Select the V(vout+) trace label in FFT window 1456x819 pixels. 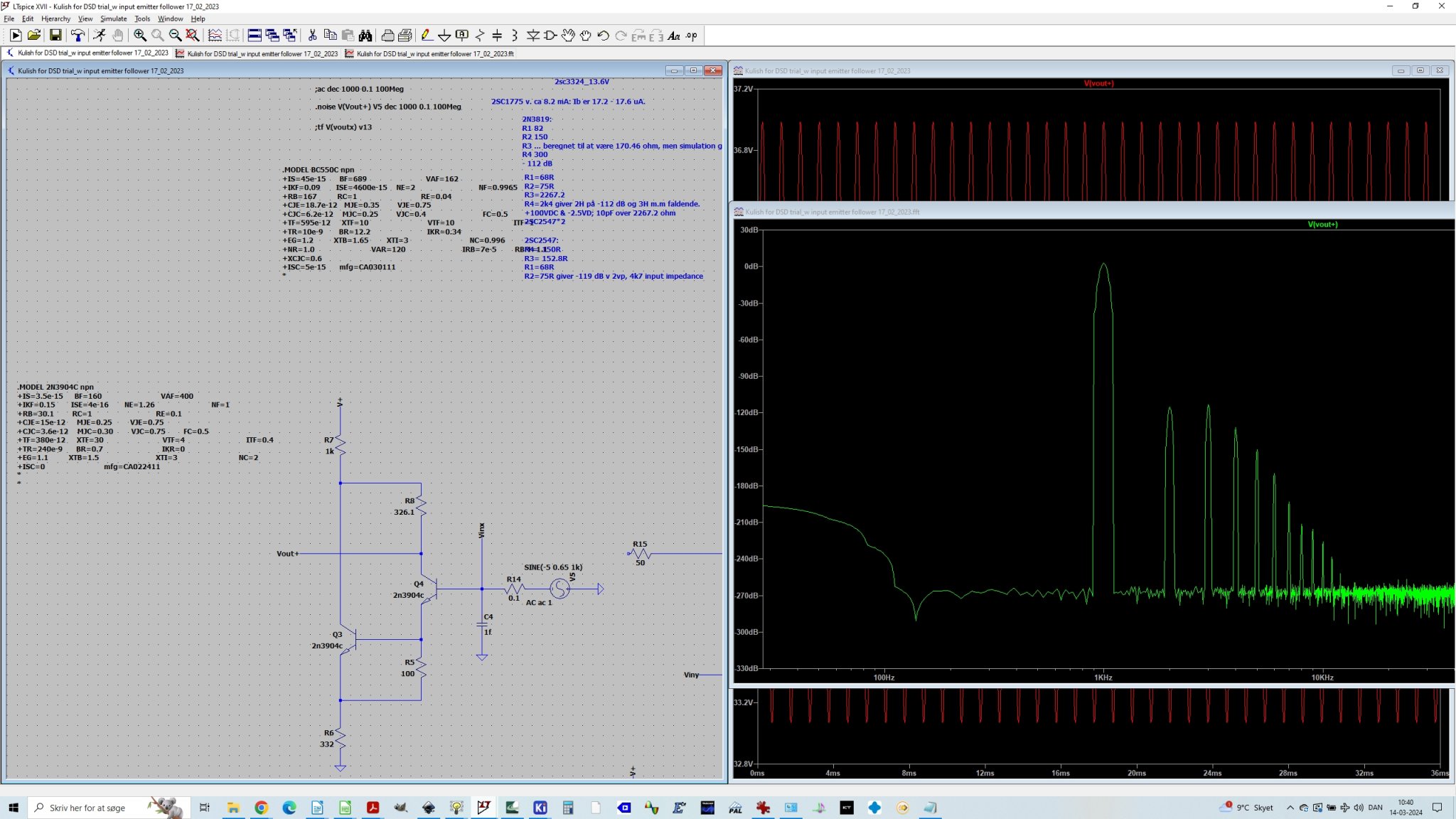click(x=1322, y=225)
